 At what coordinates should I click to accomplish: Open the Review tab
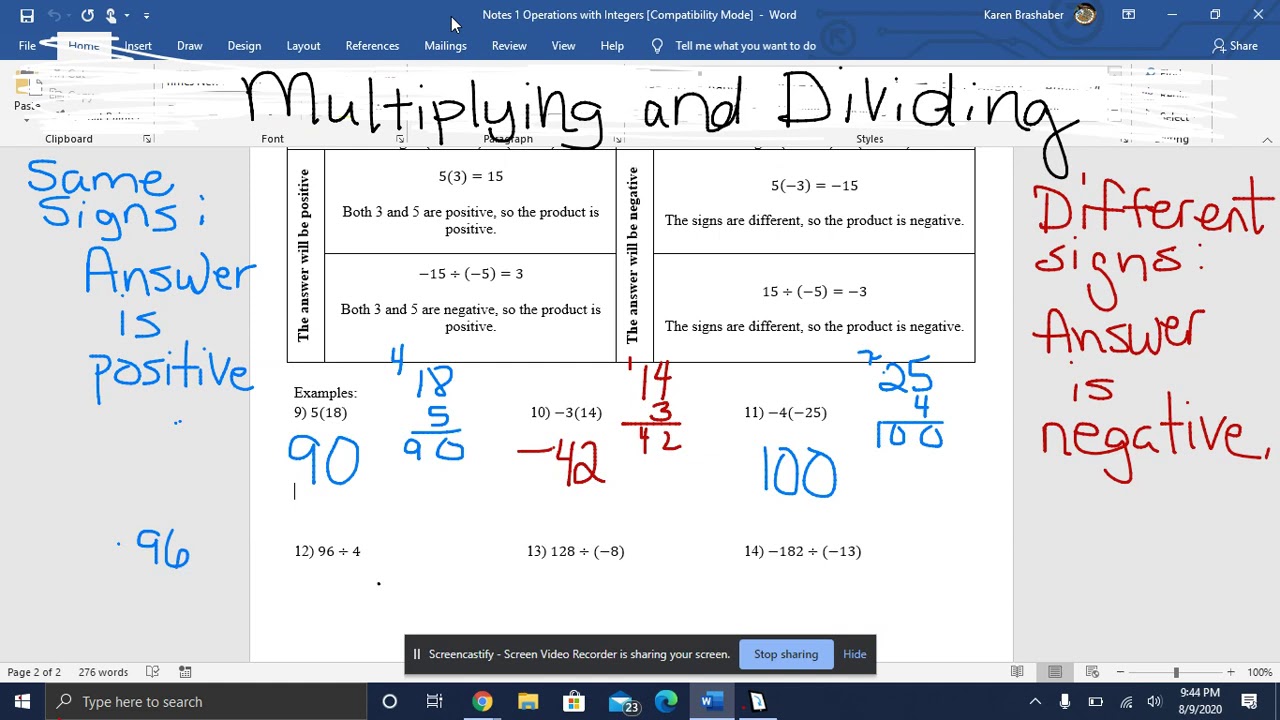tap(509, 46)
